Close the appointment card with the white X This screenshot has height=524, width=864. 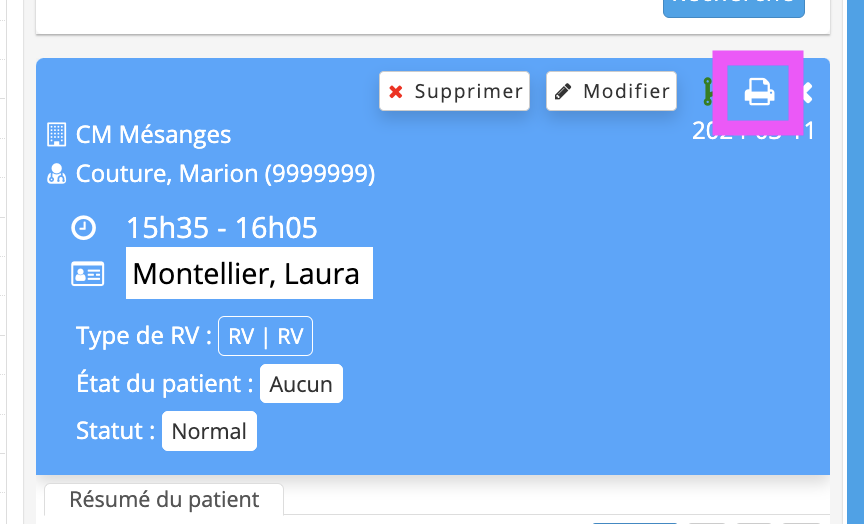pos(807,92)
